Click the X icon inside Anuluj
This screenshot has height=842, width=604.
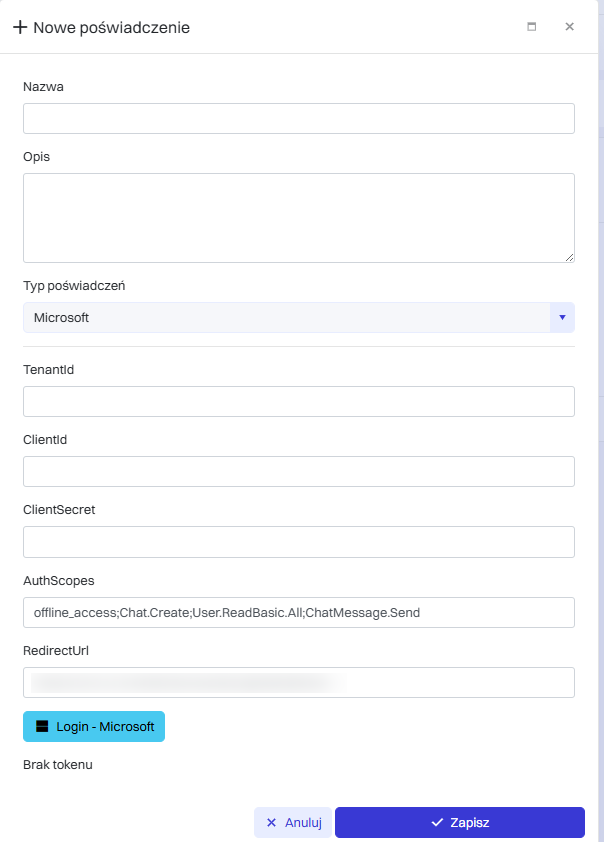click(x=271, y=822)
